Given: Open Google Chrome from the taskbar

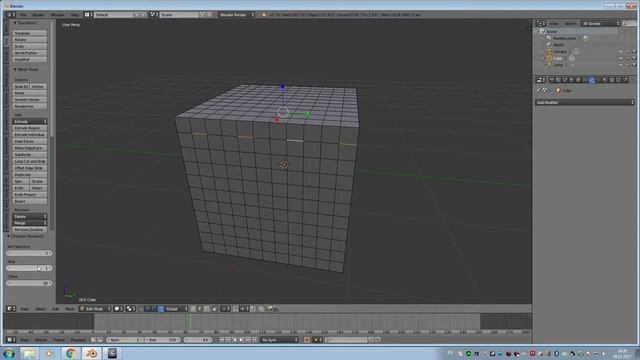Looking at the screenshot, I should (x=71, y=353).
